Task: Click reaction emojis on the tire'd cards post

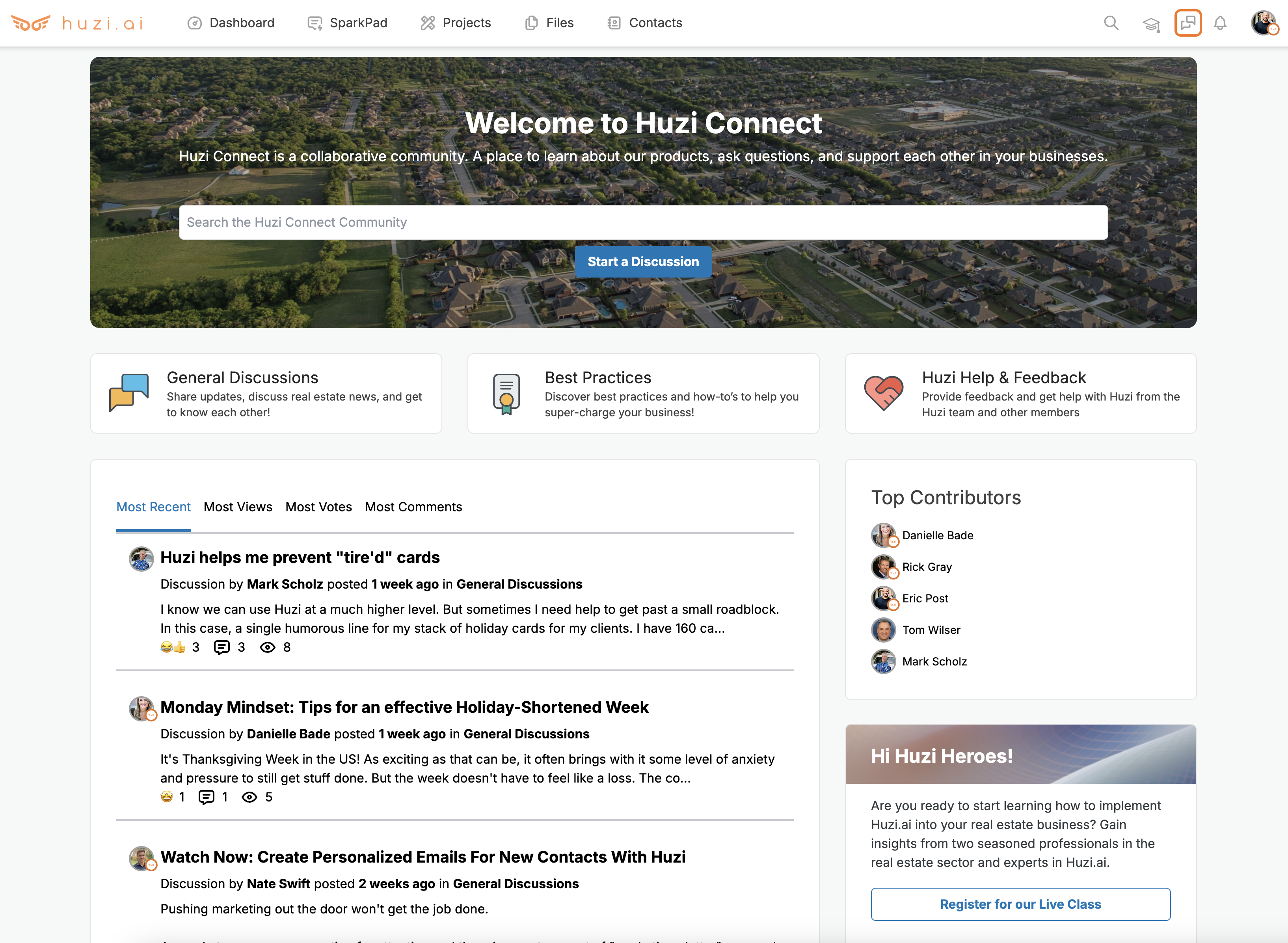Action: pyautogui.click(x=173, y=647)
